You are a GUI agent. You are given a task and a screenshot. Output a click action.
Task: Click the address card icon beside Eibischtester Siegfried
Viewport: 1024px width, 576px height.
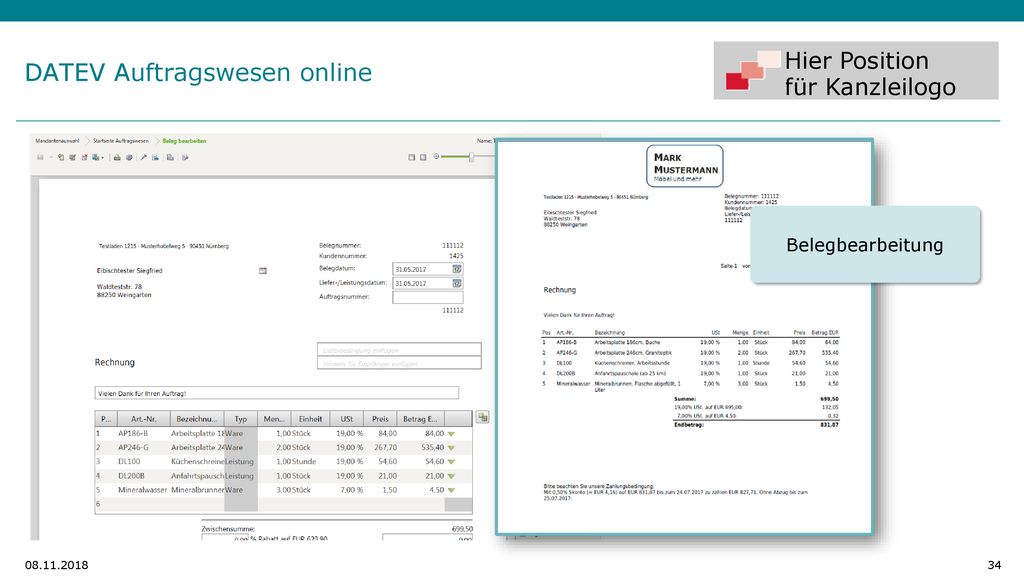click(263, 270)
